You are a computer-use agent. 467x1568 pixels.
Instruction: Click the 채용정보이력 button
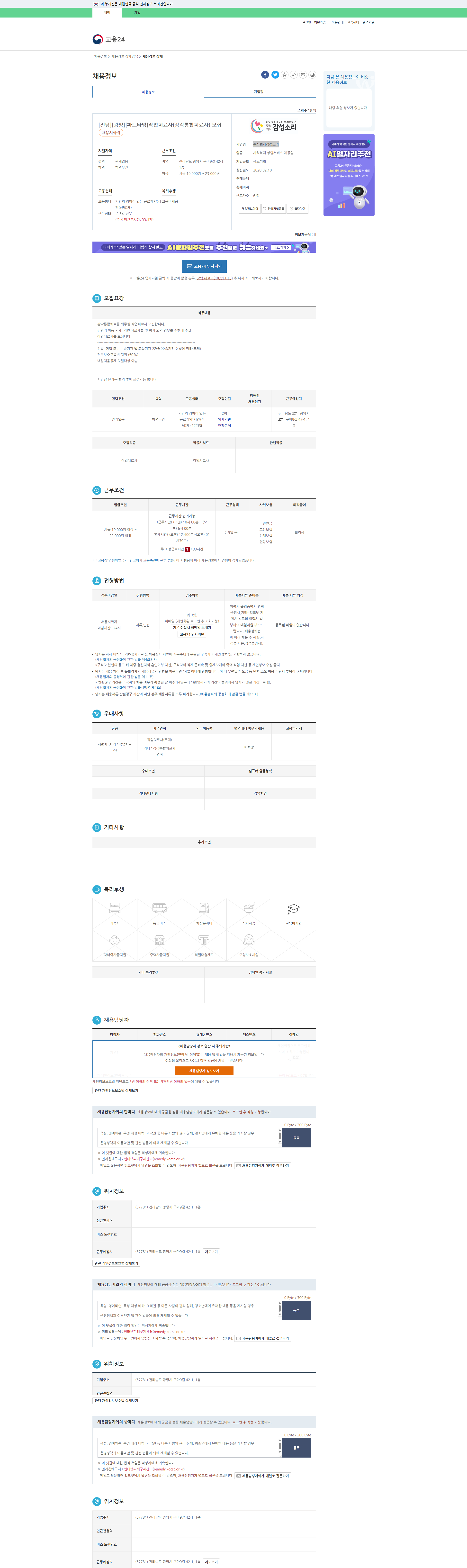coord(250,209)
